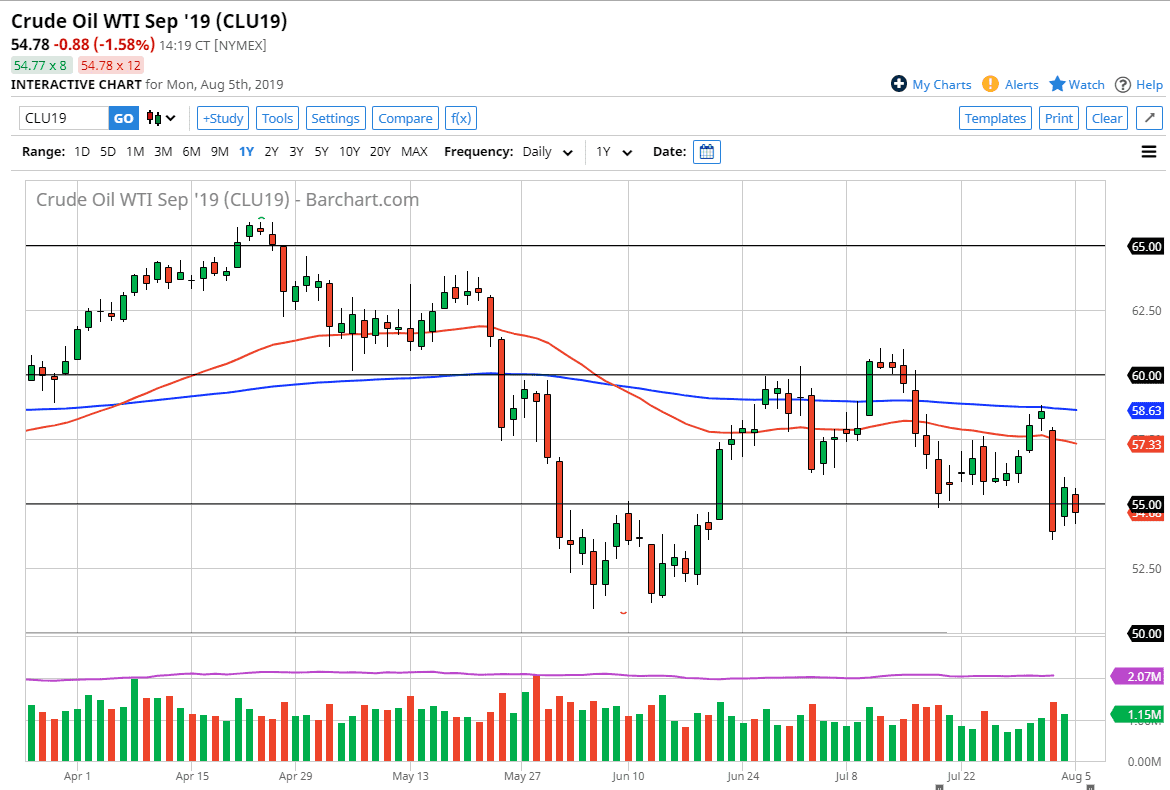Open the Date calendar picker icon
Screen dimensions: 1170x790
707,152
